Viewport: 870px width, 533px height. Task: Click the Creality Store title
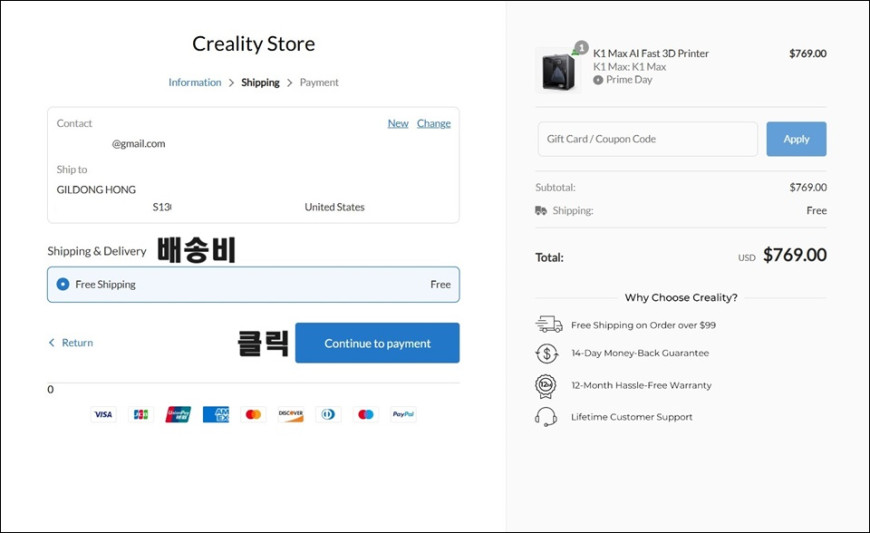coord(254,44)
